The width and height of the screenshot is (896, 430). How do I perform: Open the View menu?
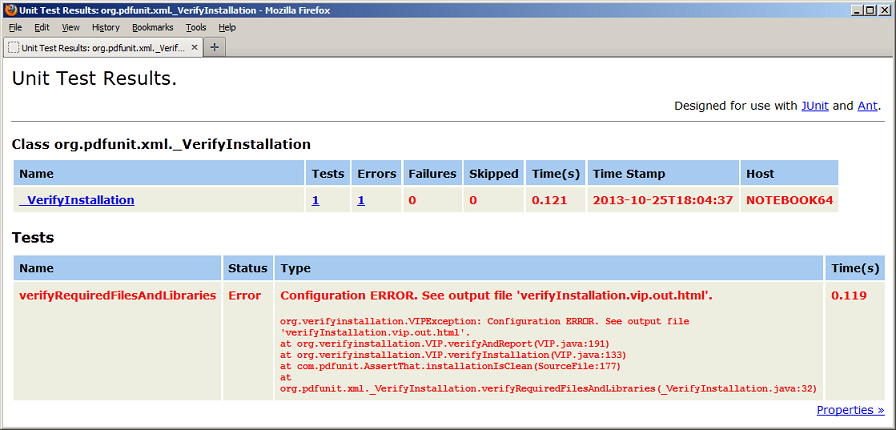(70, 27)
